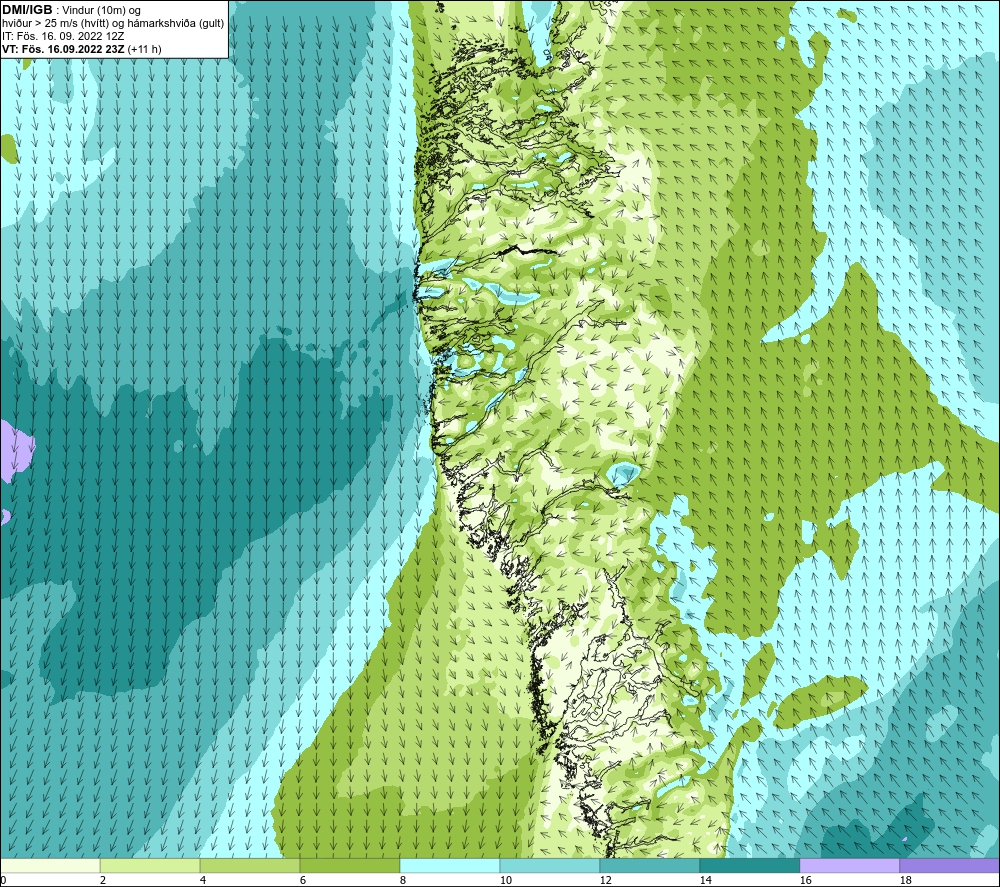Image resolution: width=1000 pixels, height=887 pixels.
Task: Click the 2–4 m/s light green legend swatch
Action: click(x=150, y=866)
